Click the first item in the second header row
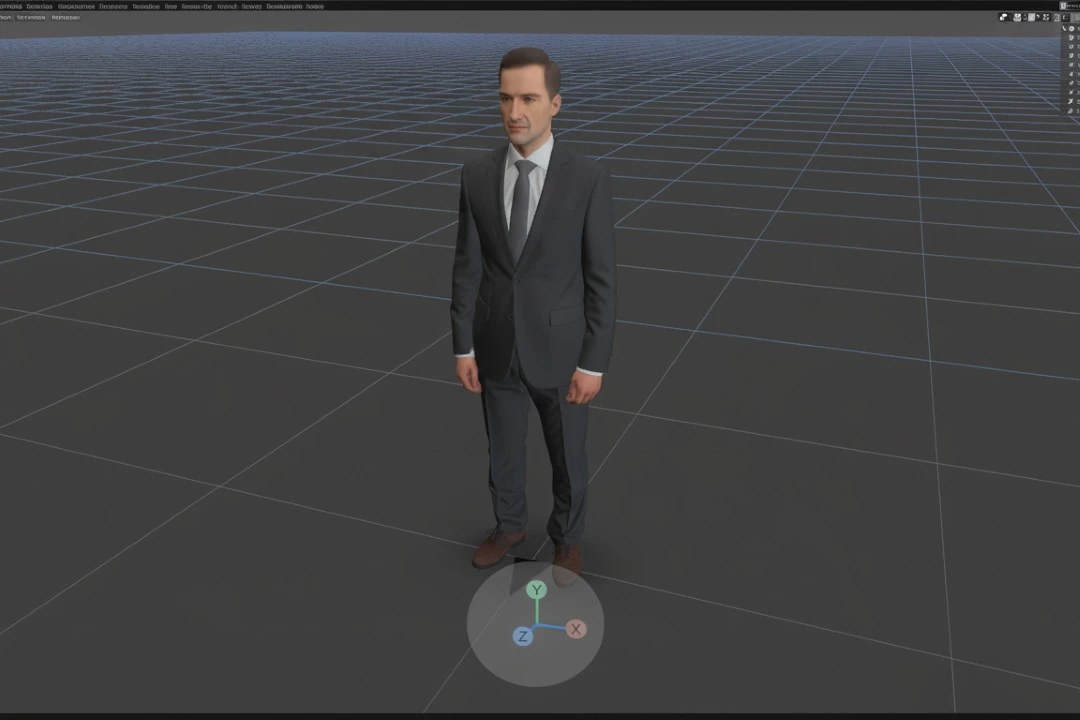 coord(6,18)
